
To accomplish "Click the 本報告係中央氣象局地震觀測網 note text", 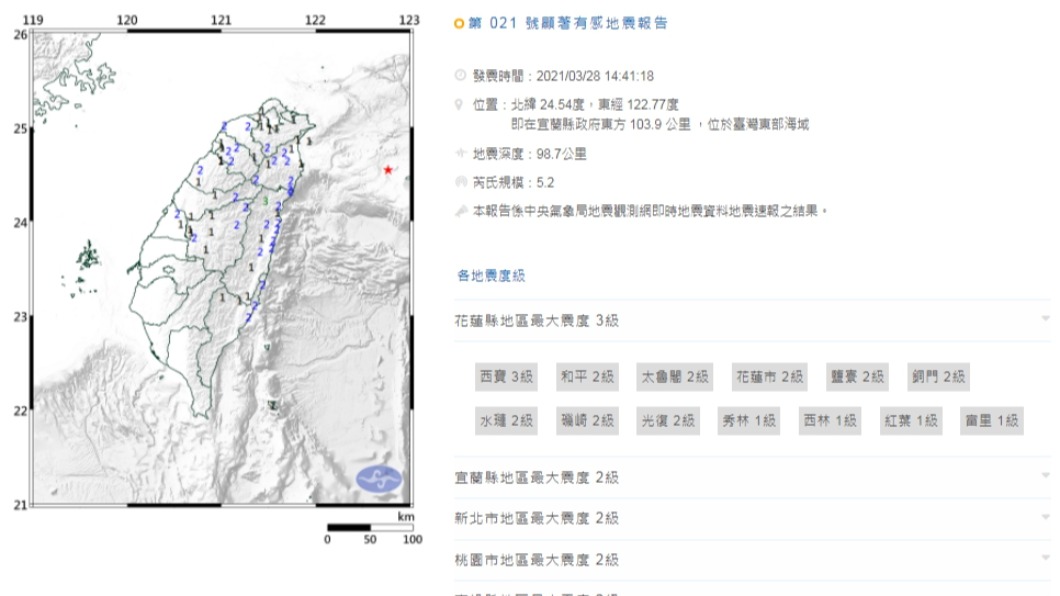I will pos(650,212).
